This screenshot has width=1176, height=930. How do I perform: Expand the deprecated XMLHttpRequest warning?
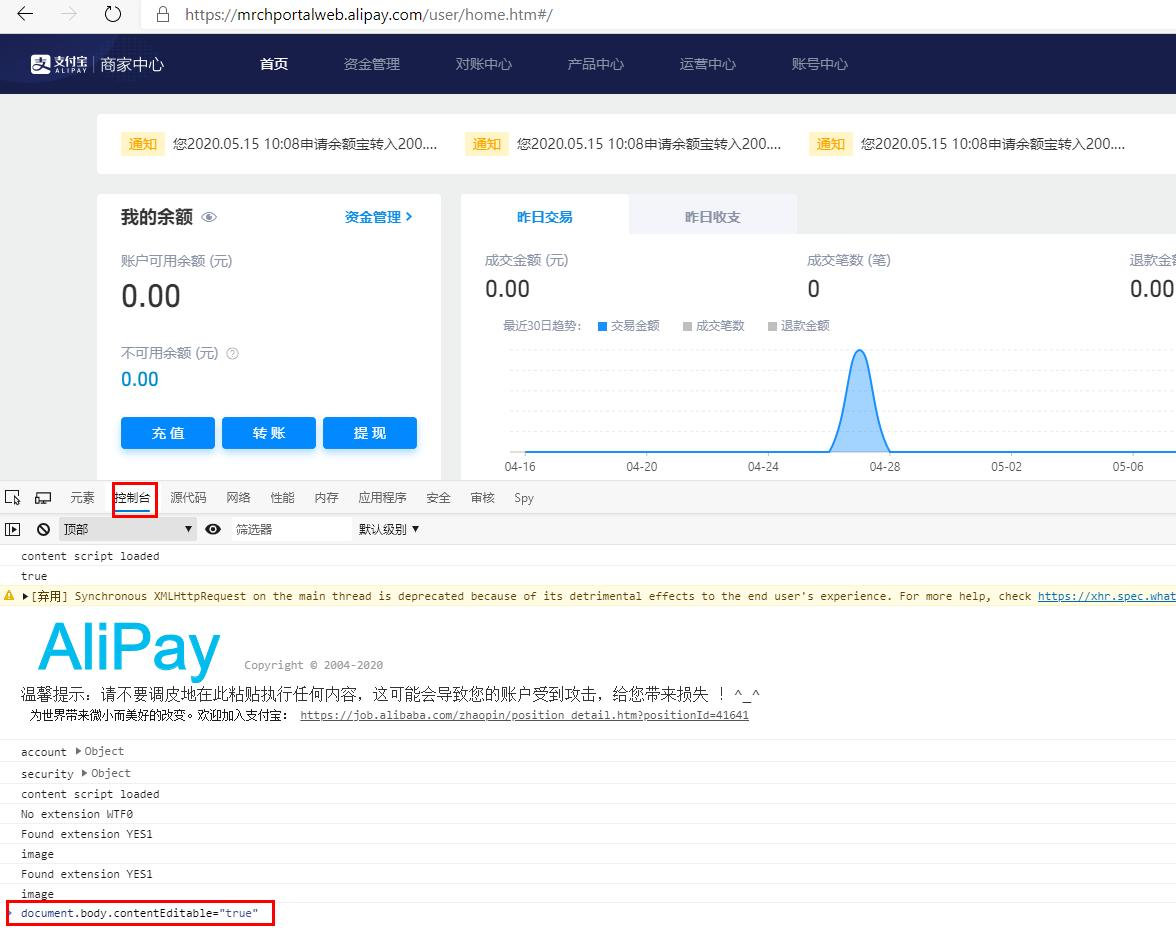pos(26,596)
